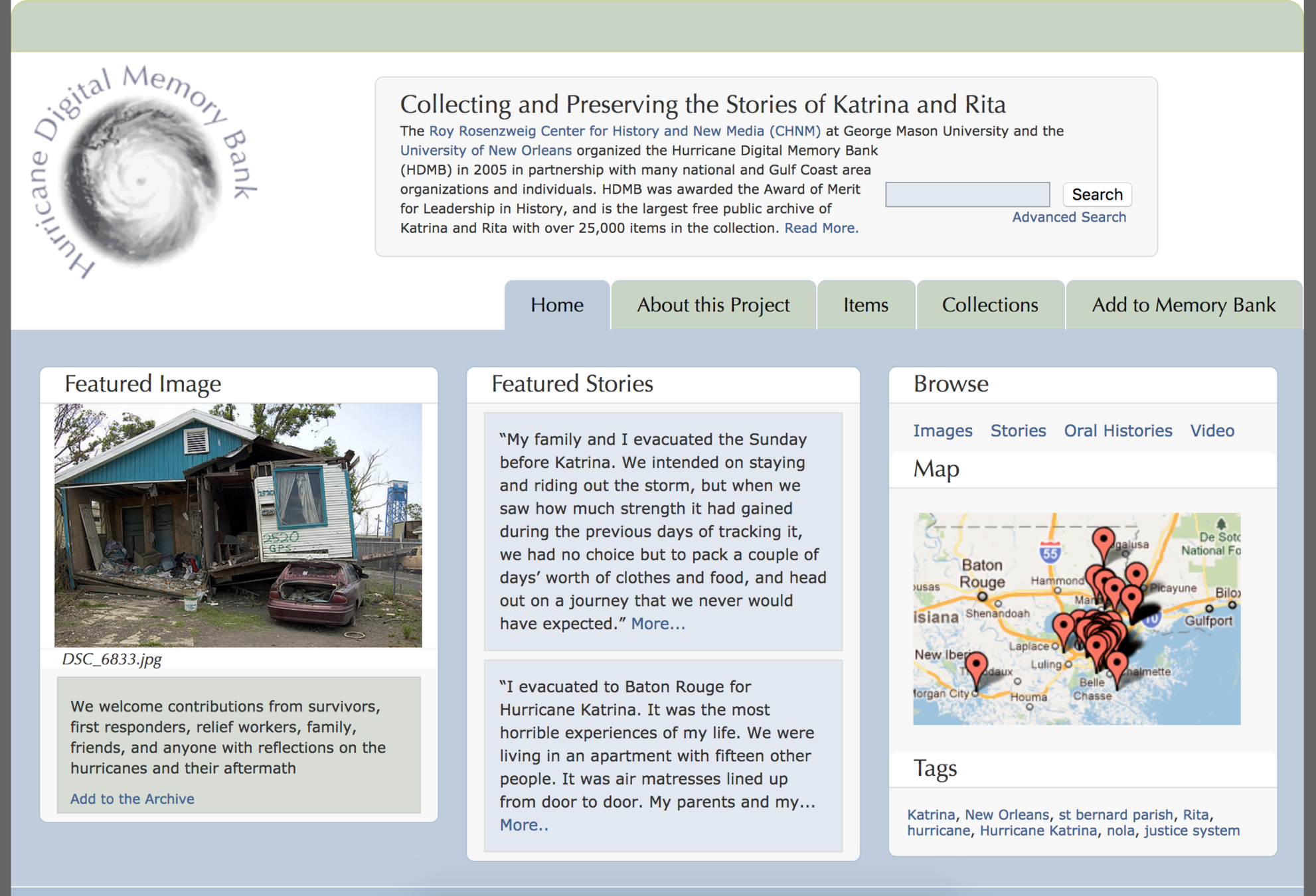Image resolution: width=1316 pixels, height=896 pixels.
Task: Browse the Oral Histories link
Action: [x=1117, y=431]
